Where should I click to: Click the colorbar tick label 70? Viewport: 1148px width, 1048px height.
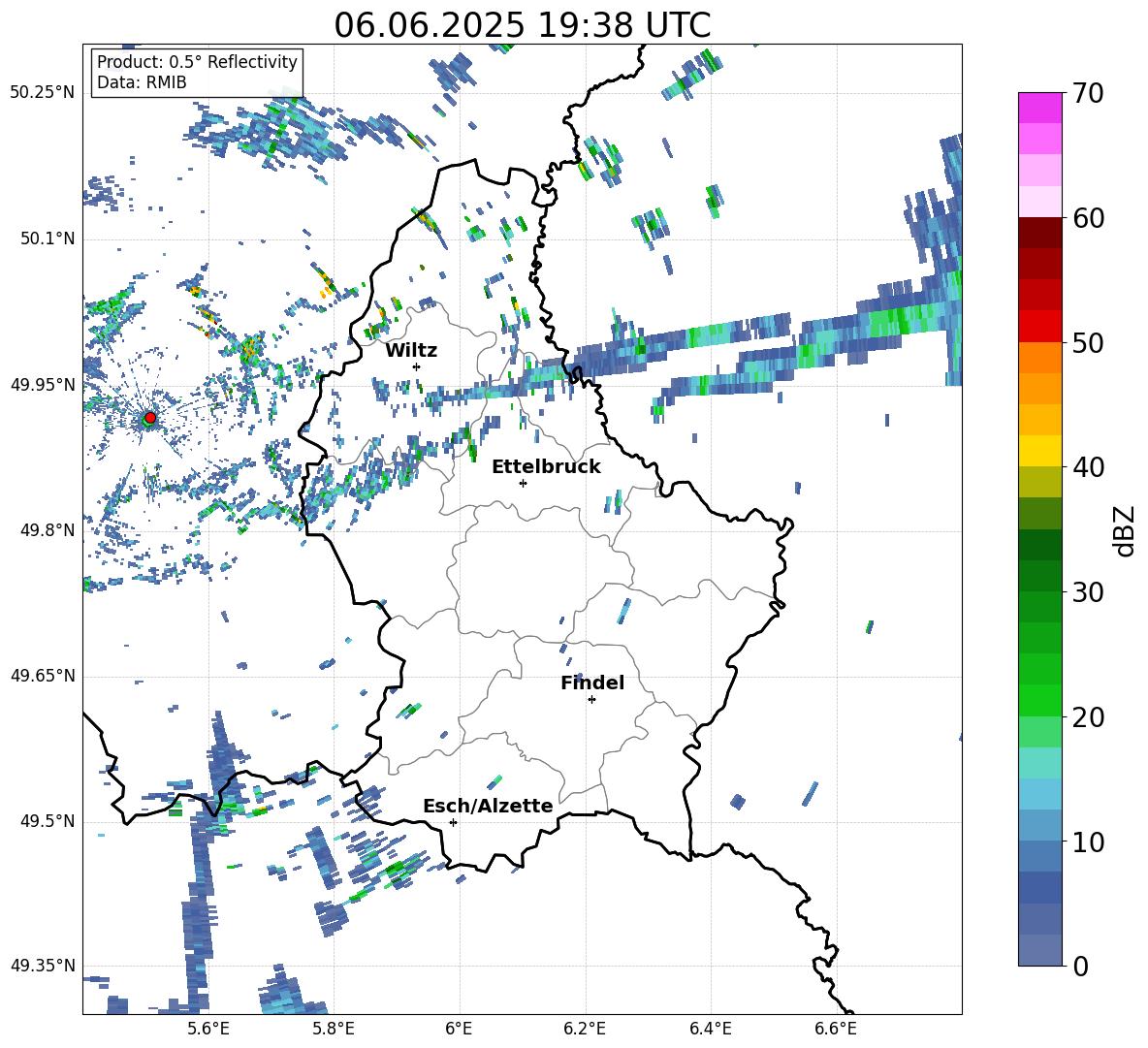click(1088, 93)
